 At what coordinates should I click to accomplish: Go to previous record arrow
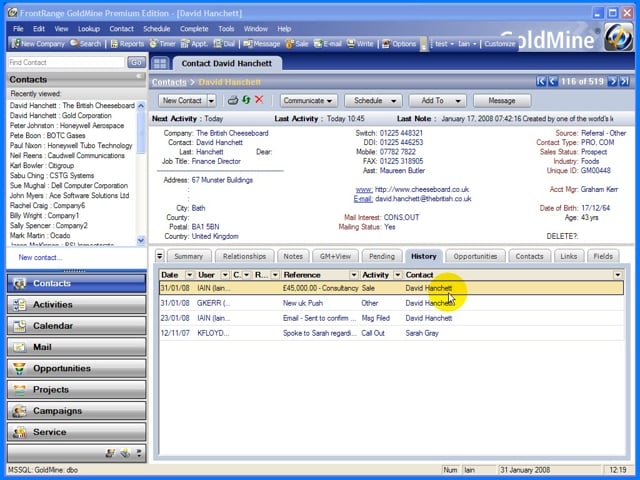[552, 82]
